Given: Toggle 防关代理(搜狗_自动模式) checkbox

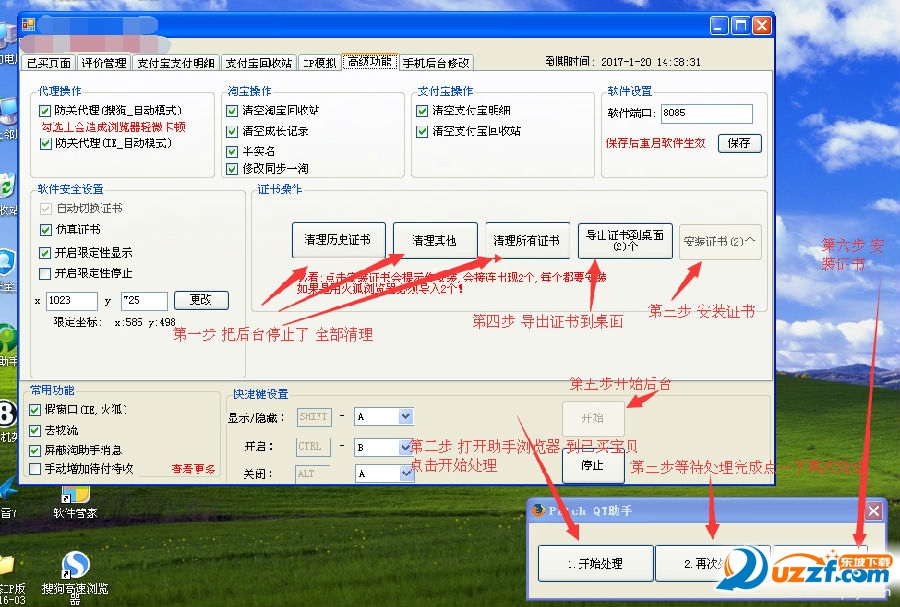Looking at the screenshot, I should [45, 110].
